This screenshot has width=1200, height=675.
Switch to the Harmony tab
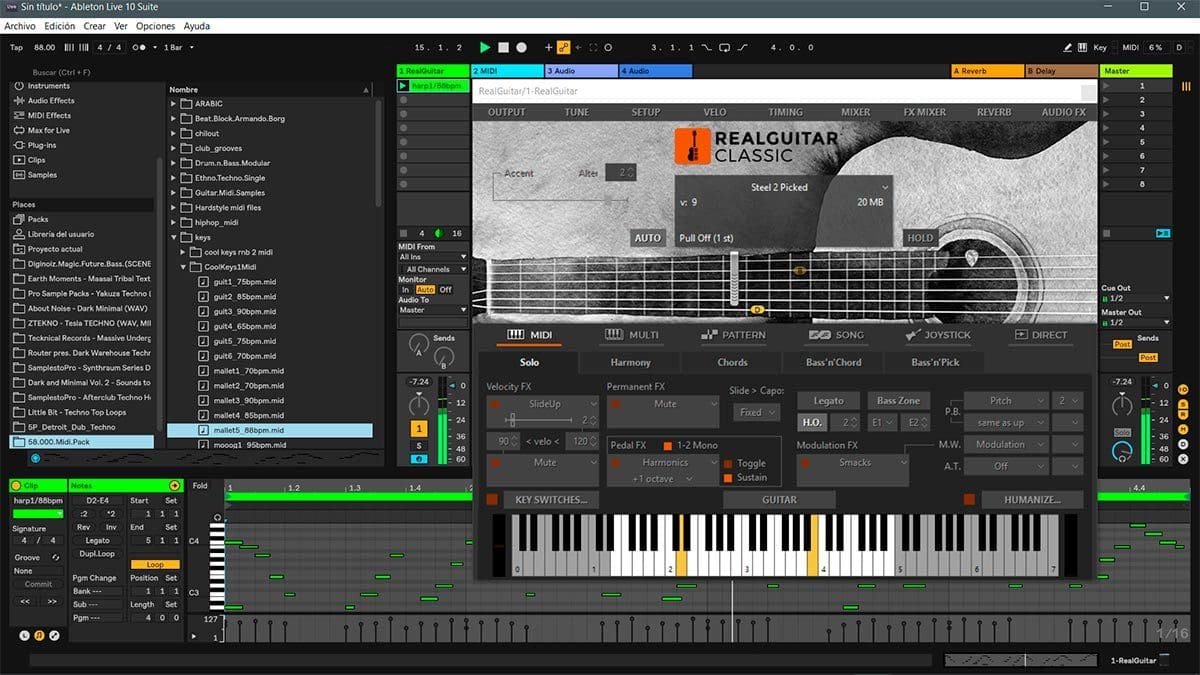630,362
